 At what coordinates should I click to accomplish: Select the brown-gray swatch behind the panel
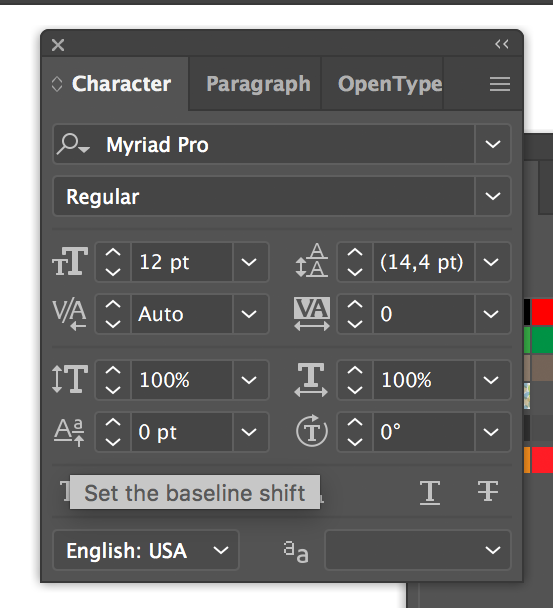[x=542, y=368]
